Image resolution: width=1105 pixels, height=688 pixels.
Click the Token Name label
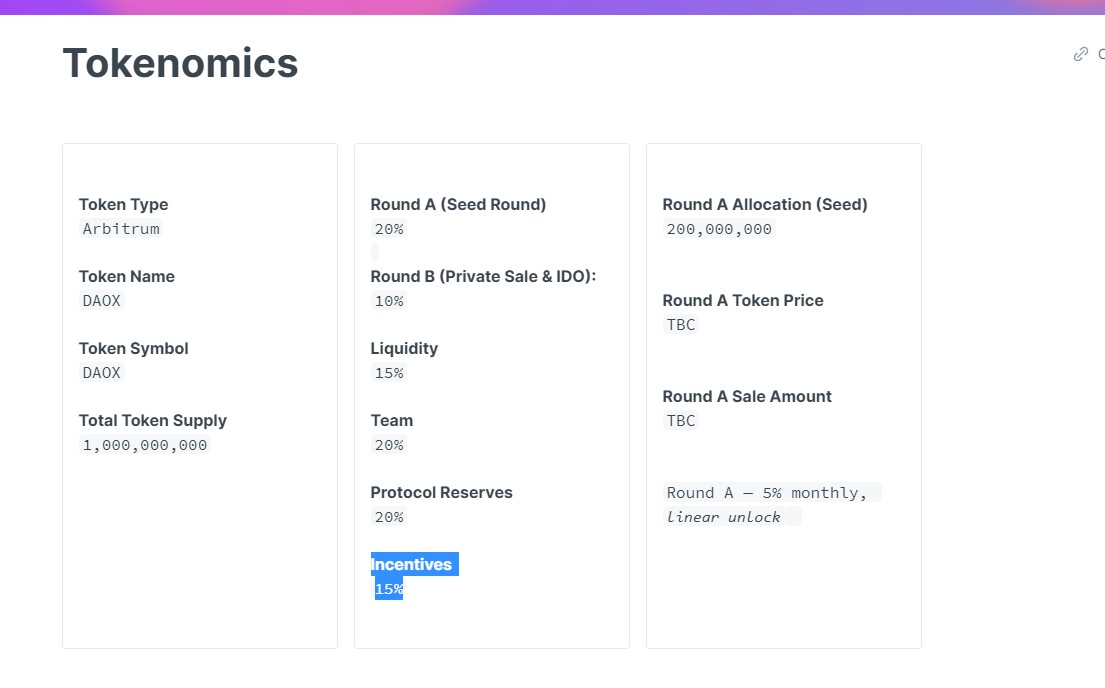point(127,276)
